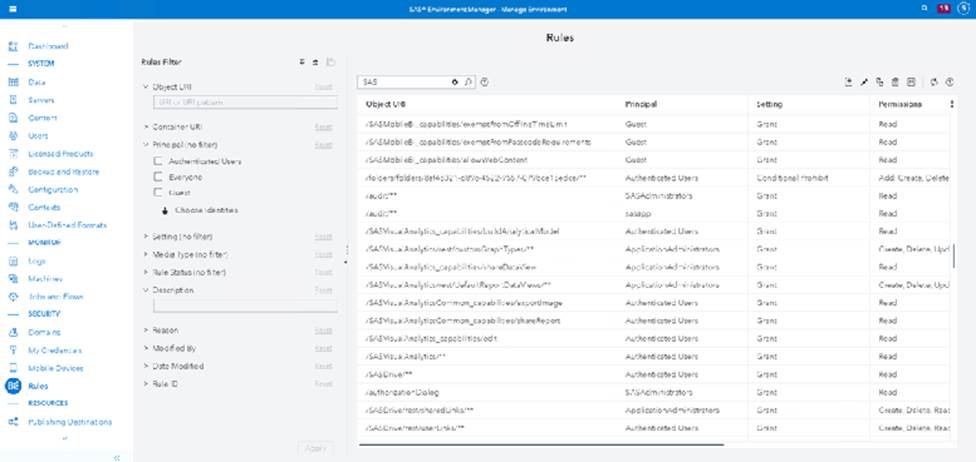
Task: Click the Licensed Products sidebar icon
Action: (13, 154)
